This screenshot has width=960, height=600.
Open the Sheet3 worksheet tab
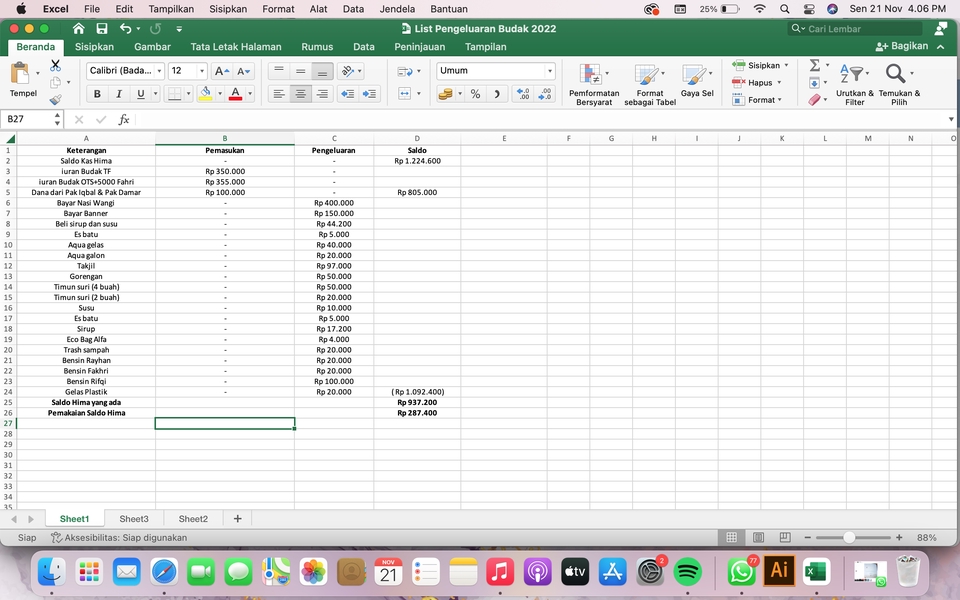point(133,518)
